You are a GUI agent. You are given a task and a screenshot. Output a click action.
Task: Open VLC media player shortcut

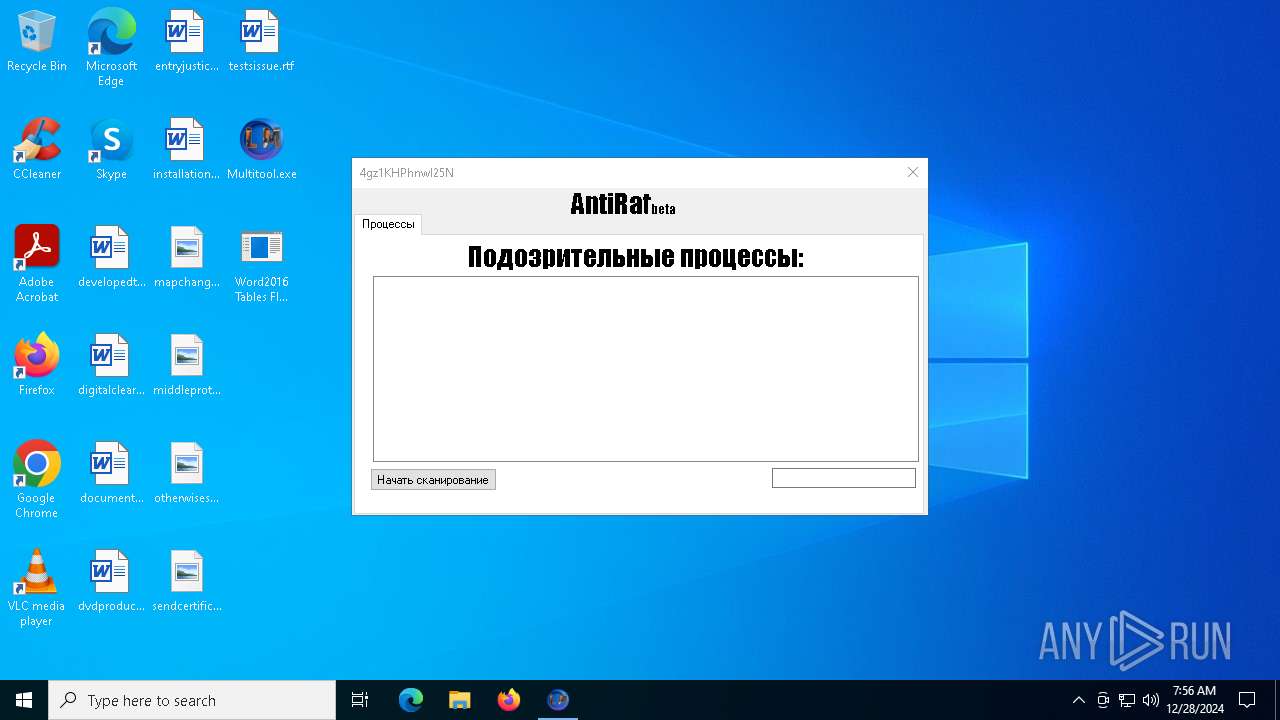click(37, 588)
